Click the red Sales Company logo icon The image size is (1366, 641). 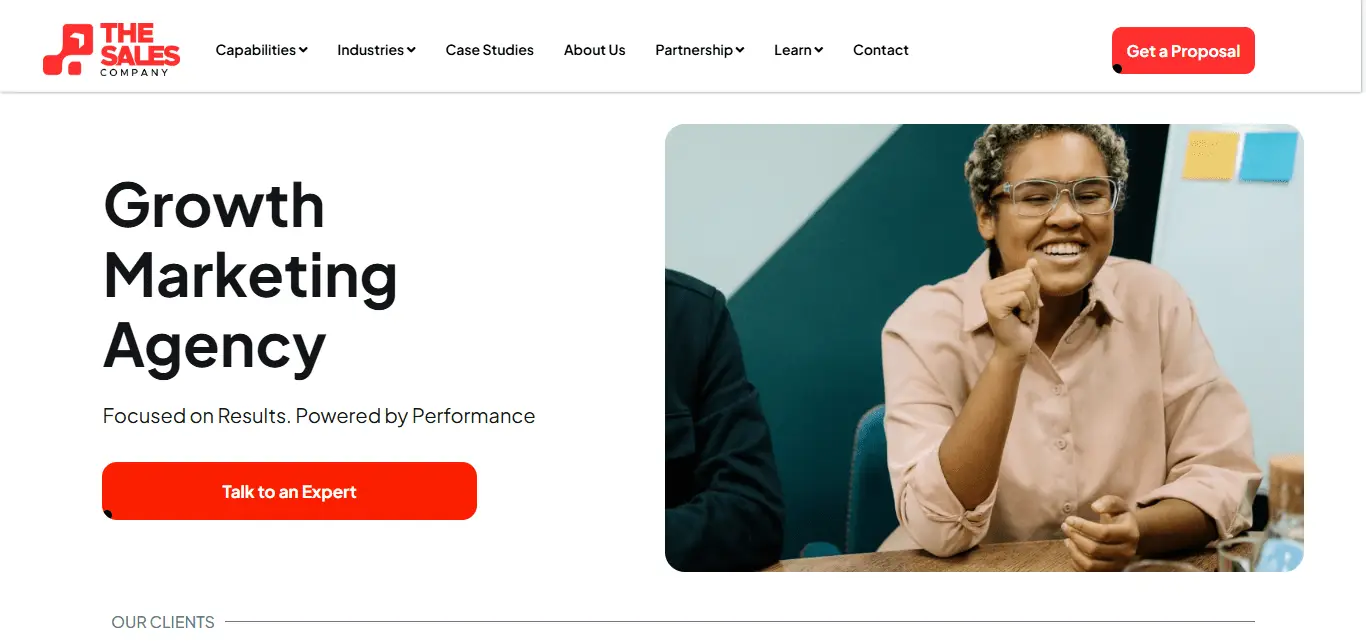66,50
